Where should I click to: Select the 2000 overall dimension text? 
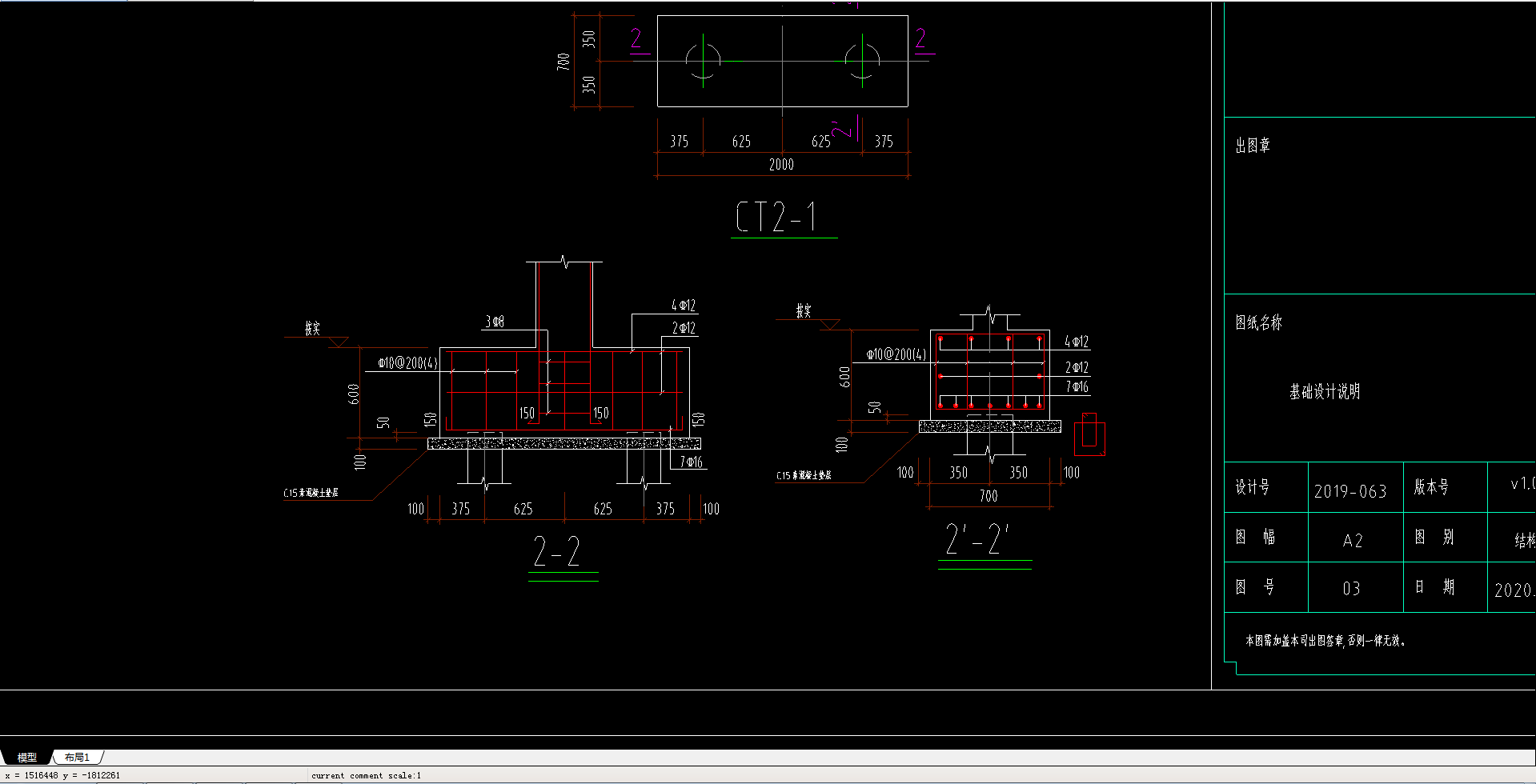click(781, 164)
